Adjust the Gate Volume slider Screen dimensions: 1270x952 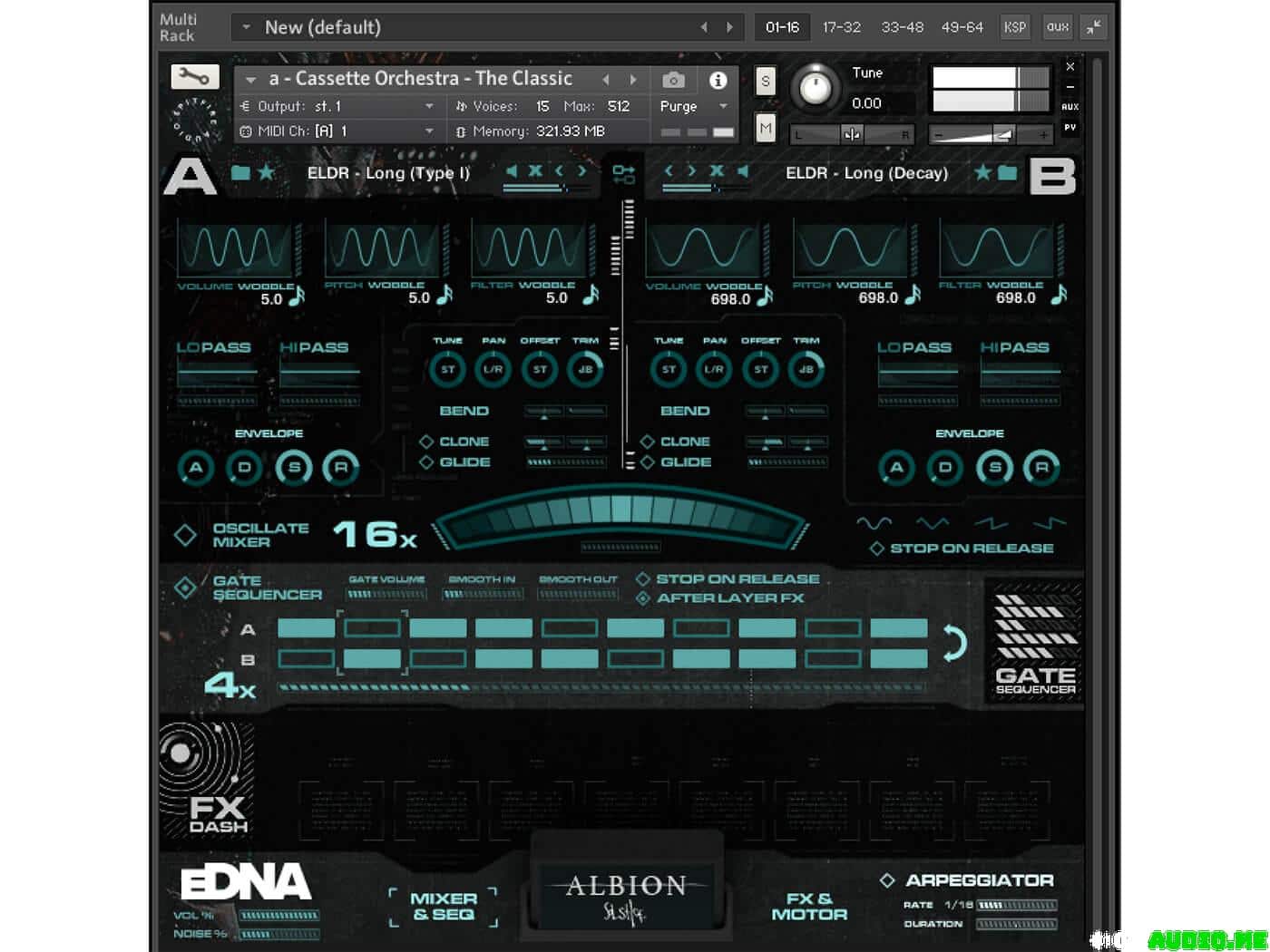[386, 595]
